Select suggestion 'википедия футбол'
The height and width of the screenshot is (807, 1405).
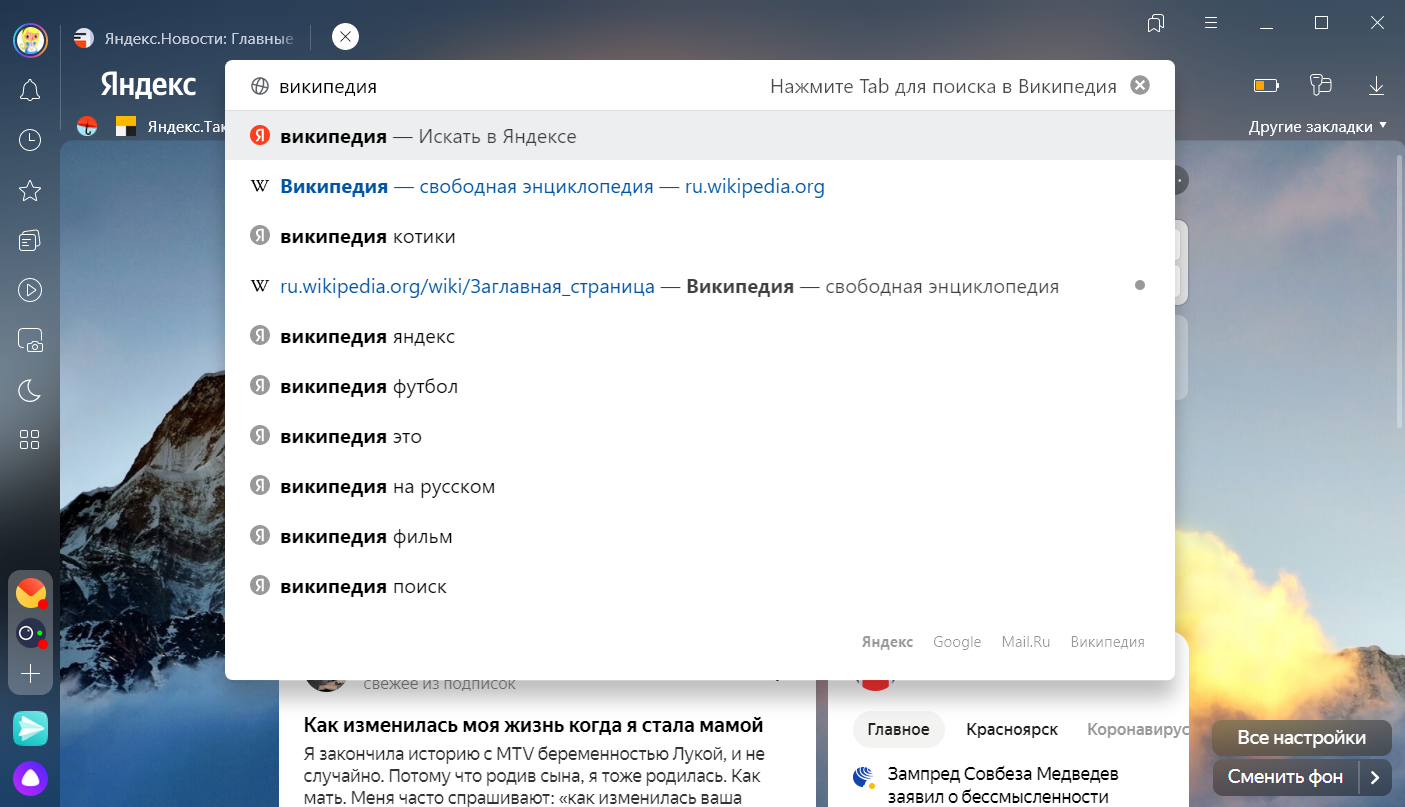(369, 387)
